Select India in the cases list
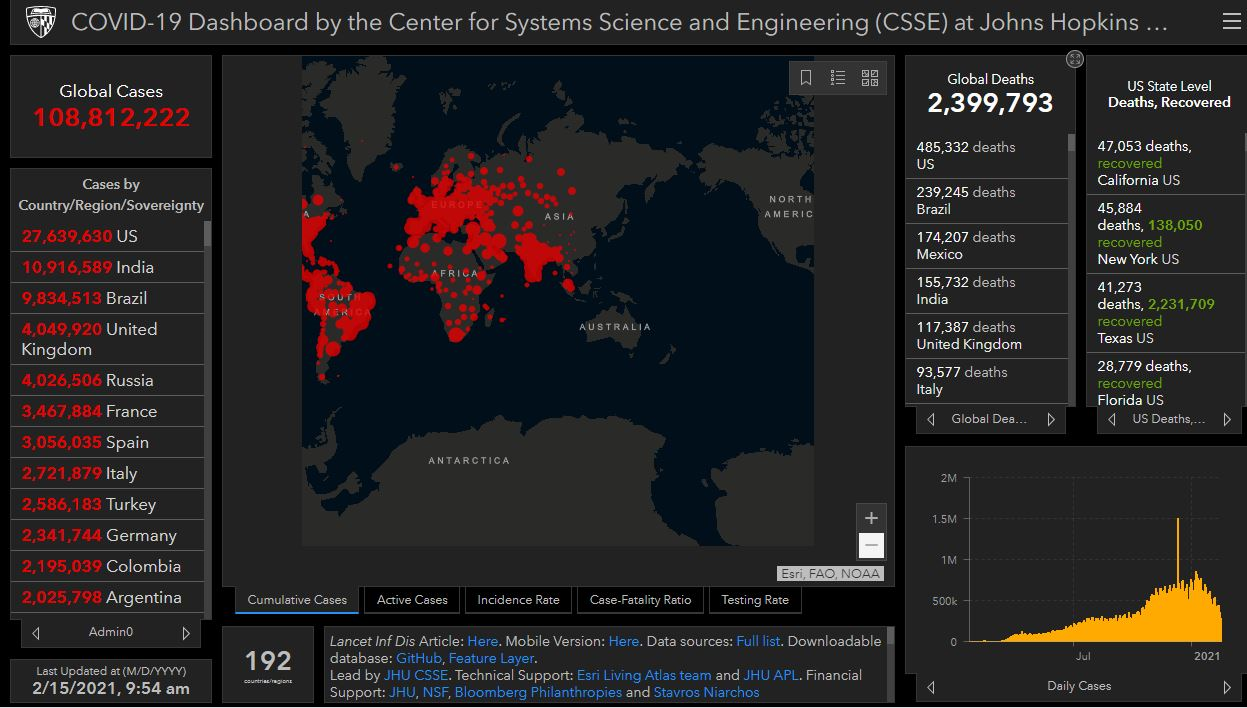 (107, 267)
